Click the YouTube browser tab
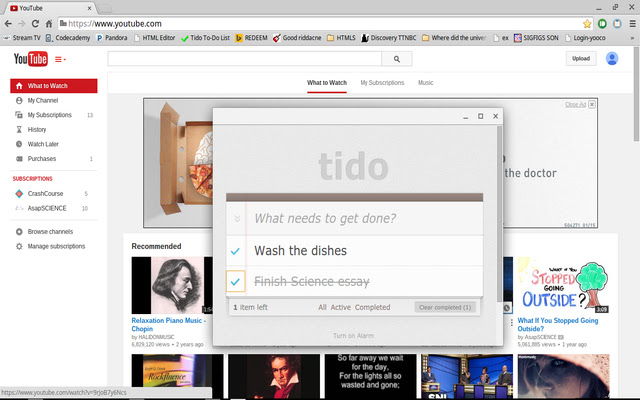The height and width of the screenshot is (400, 640). coord(51,8)
